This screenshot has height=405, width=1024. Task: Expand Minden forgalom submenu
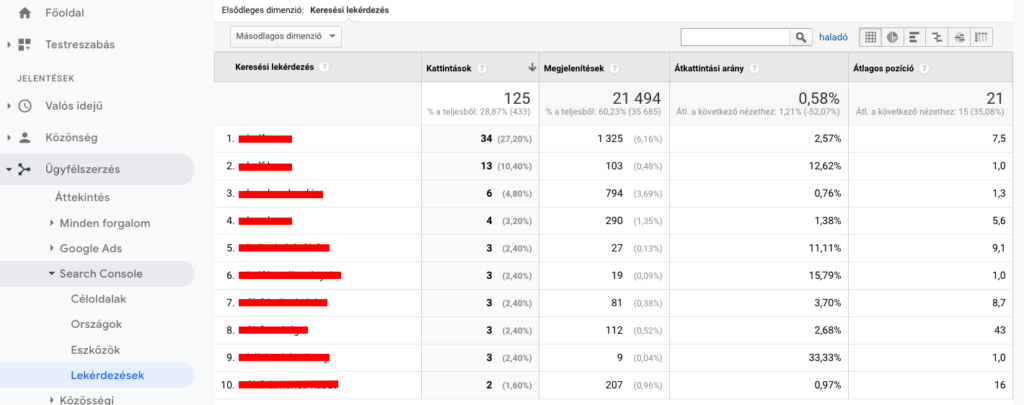point(52,223)
